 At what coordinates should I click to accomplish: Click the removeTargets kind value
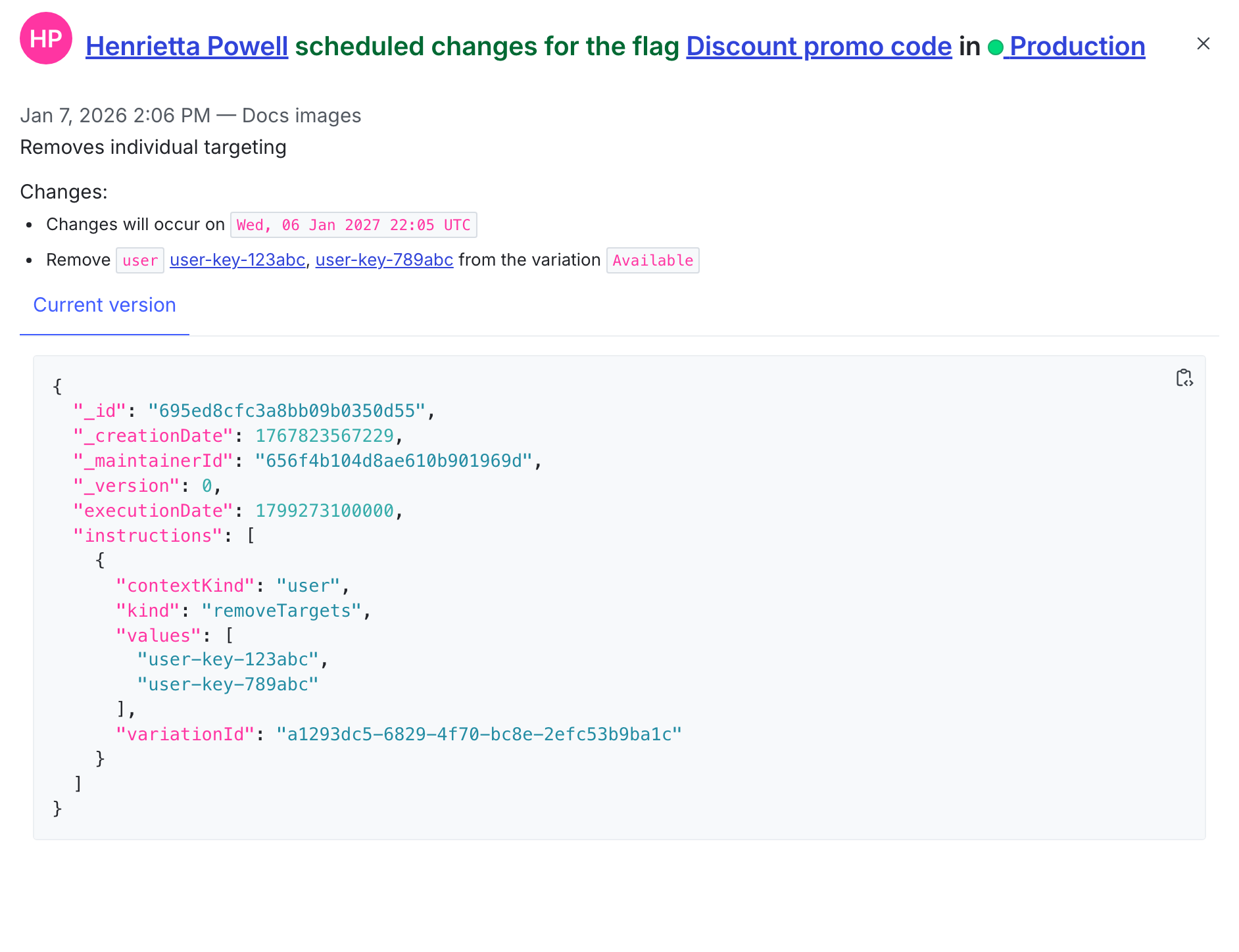pyautogui.click(x=282, y=611)
